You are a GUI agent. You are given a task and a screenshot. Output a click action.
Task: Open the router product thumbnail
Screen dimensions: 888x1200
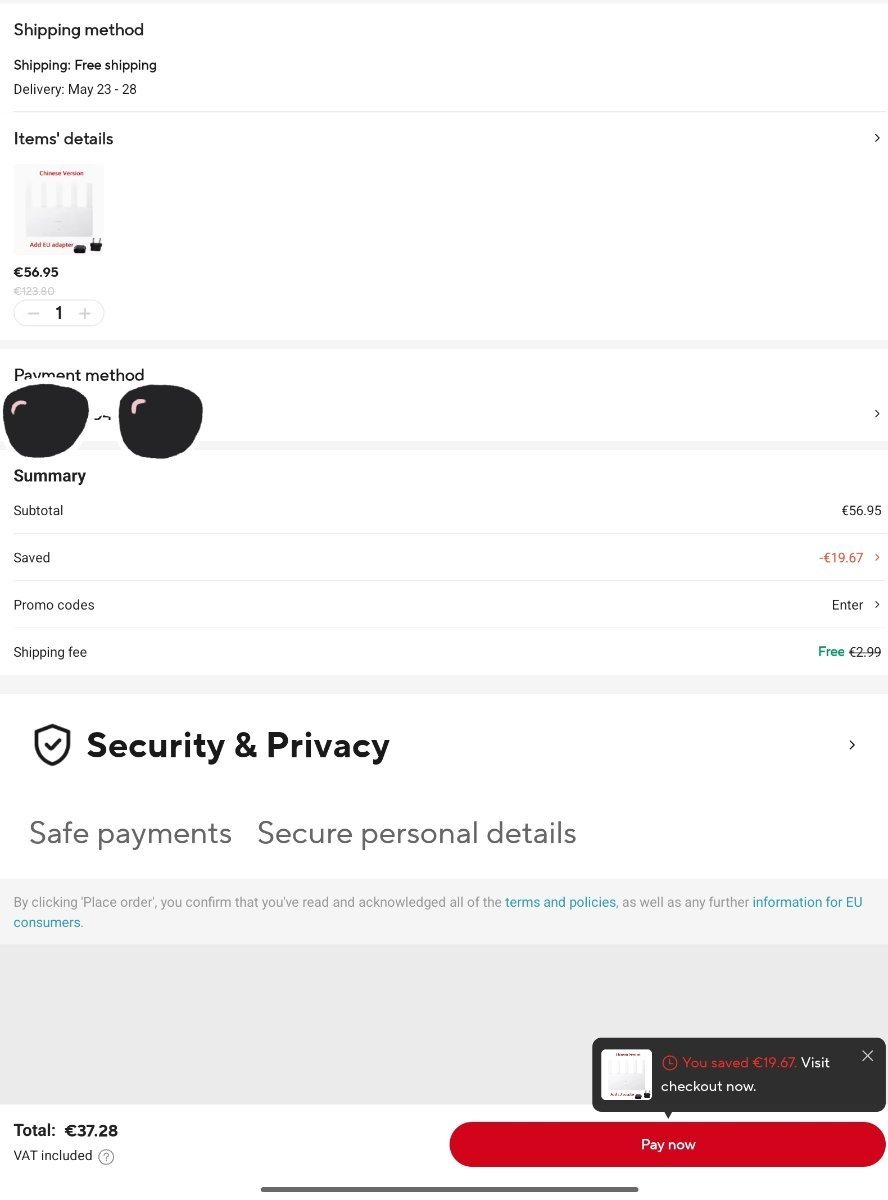(59, 209)
